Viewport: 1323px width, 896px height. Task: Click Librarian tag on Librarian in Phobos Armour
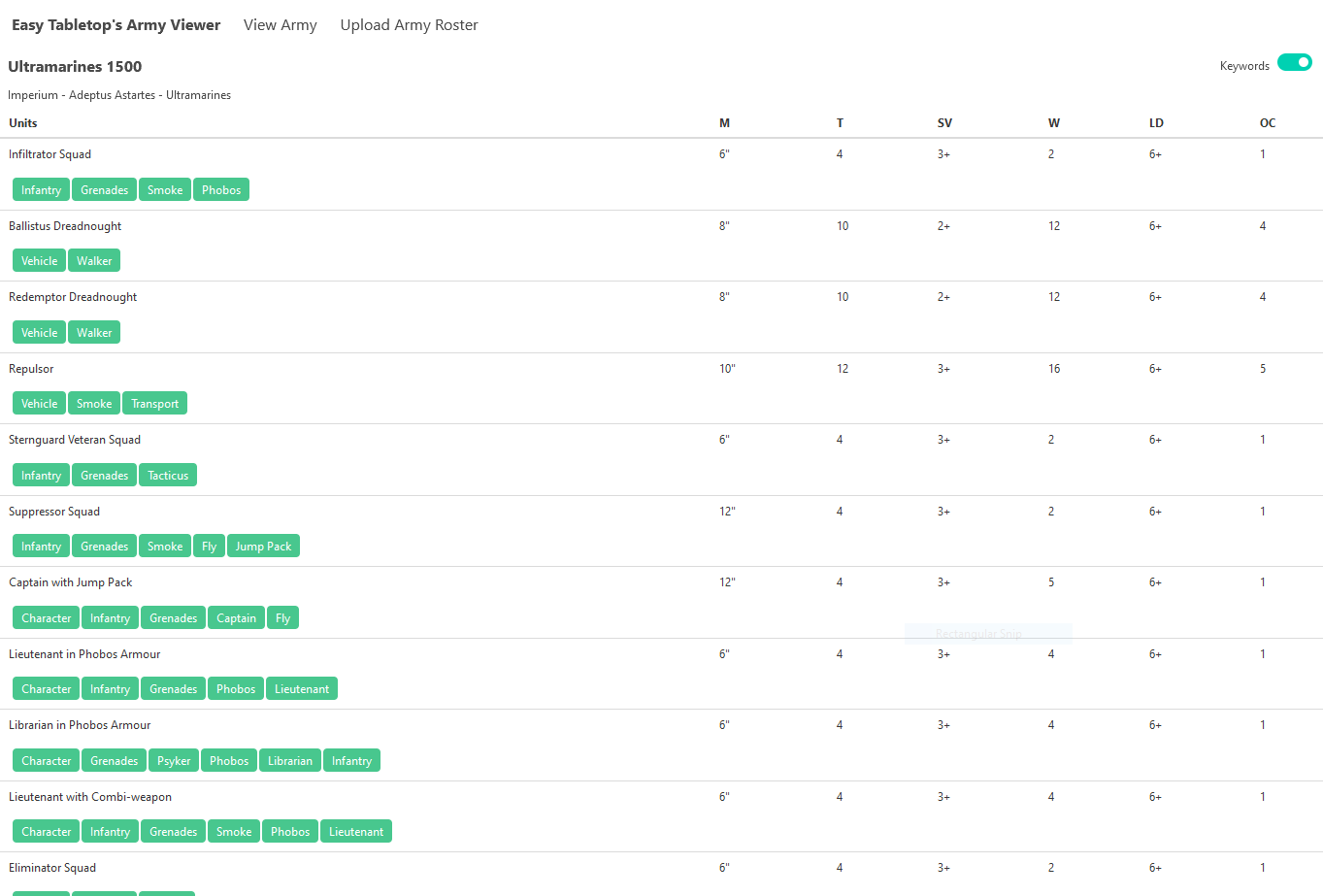pos(290,761)
